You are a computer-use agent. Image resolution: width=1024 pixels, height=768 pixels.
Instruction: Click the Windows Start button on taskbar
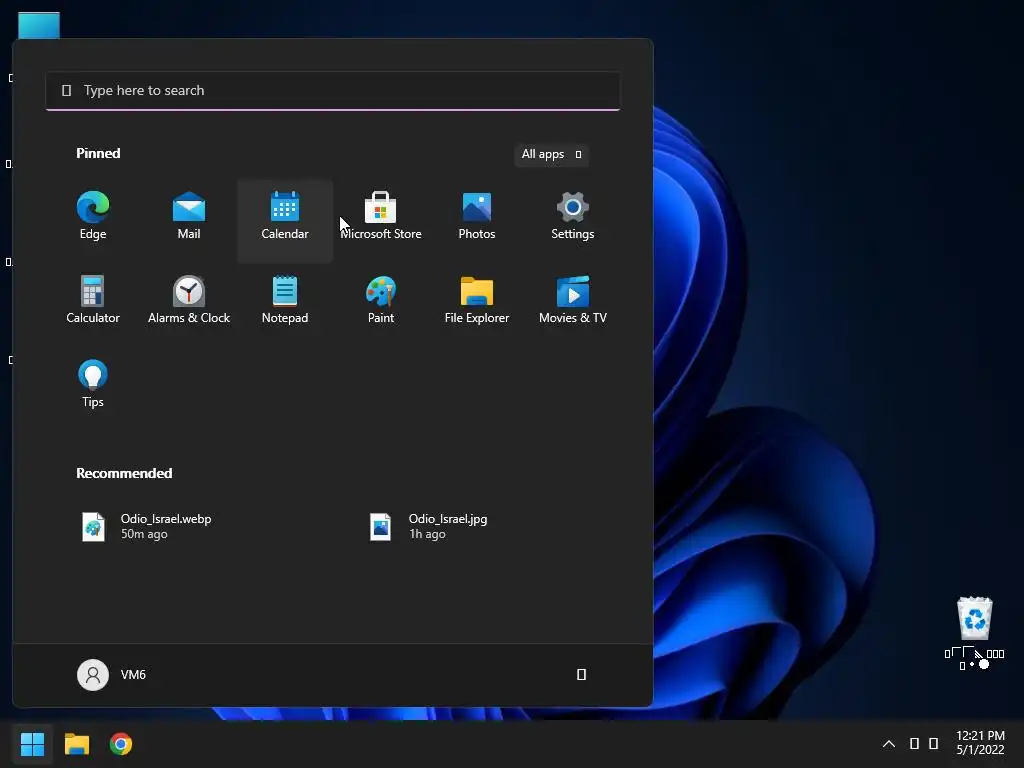[32, 744]
